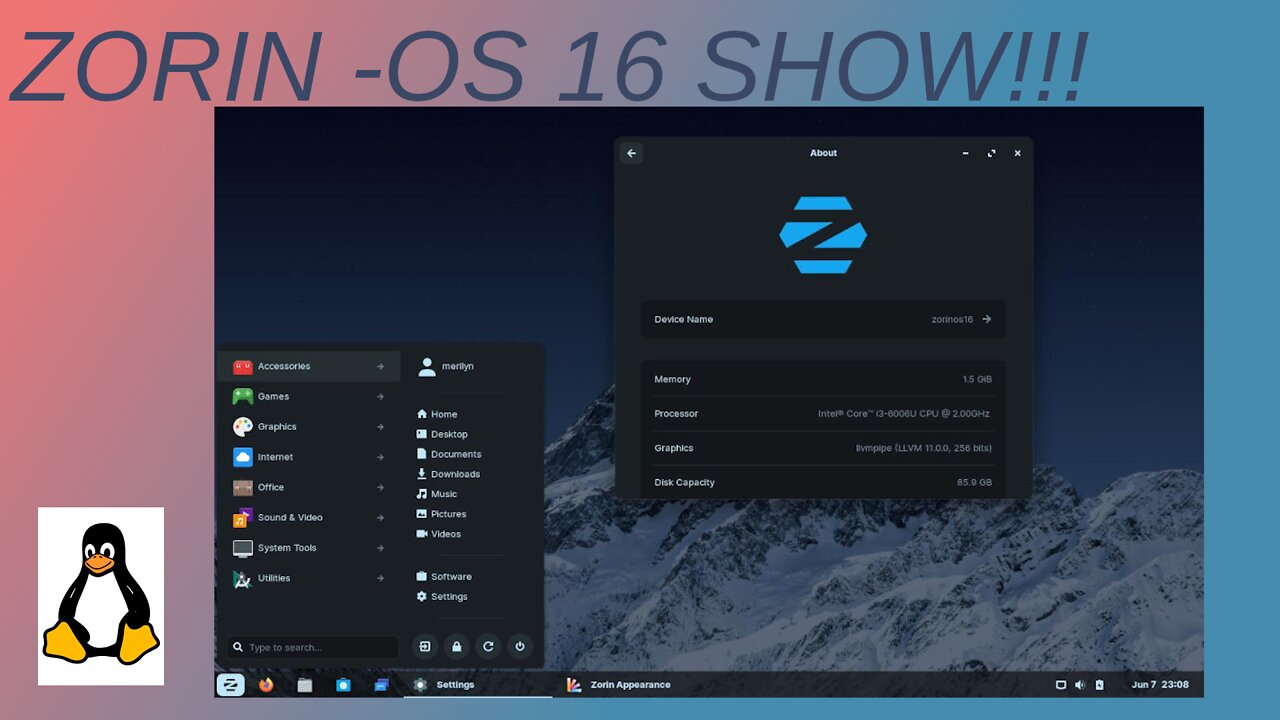Viewport: 1280px width, 720px height.
Task: Open the clock showing Jun 7 23:08
Action: [1160, 685]
